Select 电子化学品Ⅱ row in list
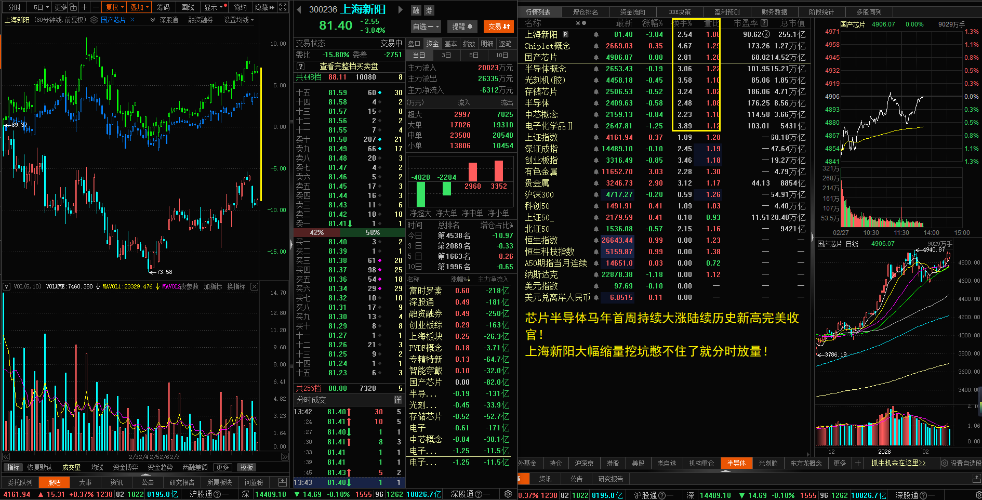This screenshot has width=982, height=500. coord(664,126)
